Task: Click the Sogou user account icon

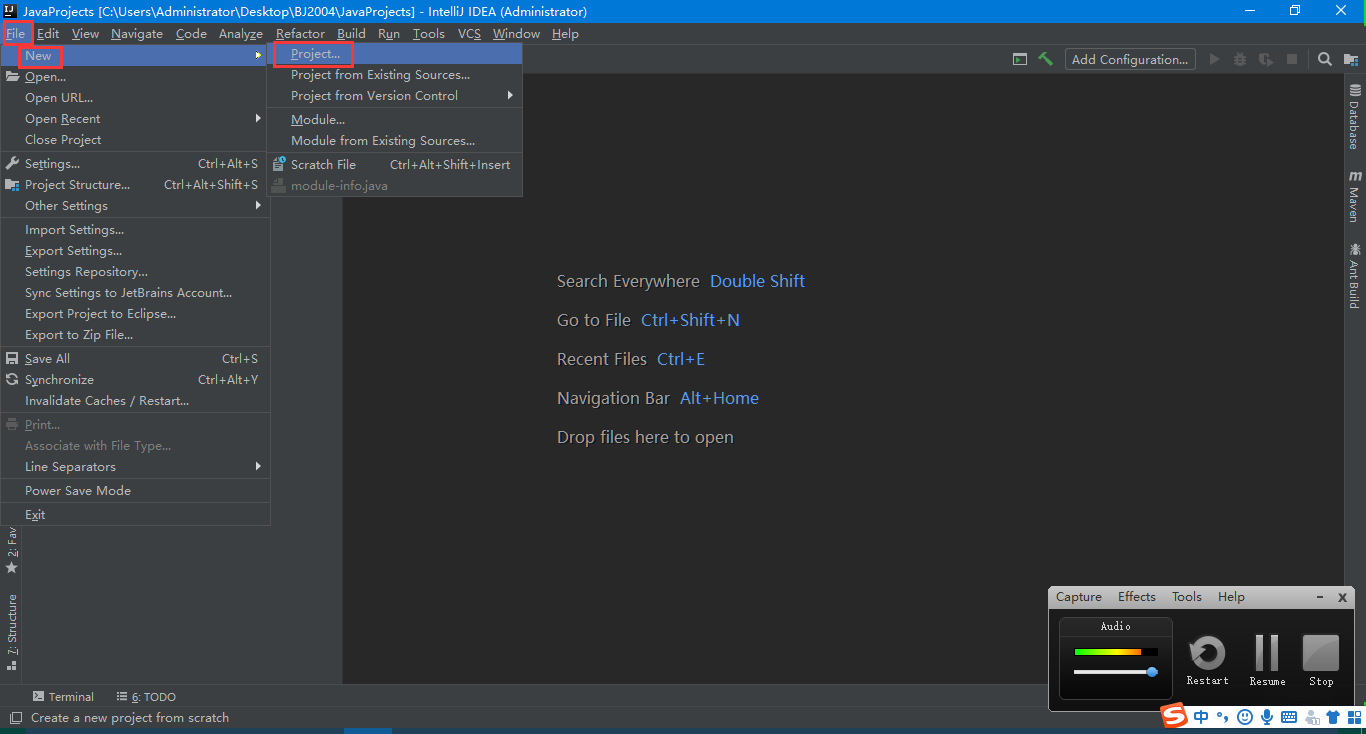Action: [x=1311, y=717]
